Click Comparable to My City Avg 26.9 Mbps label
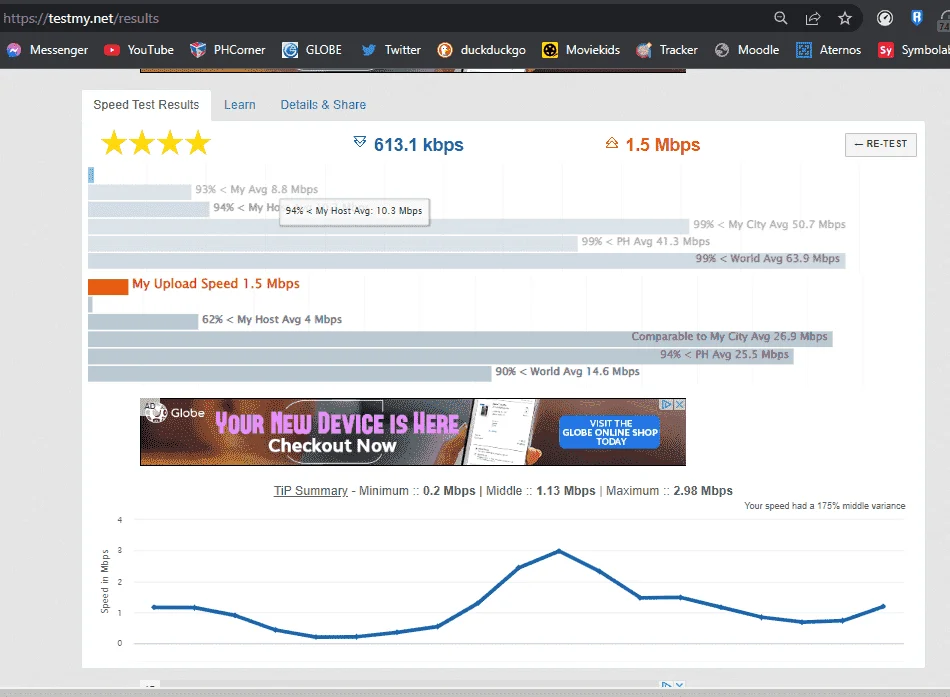Screen dimensions: 950x697 (x=729, y=336)
